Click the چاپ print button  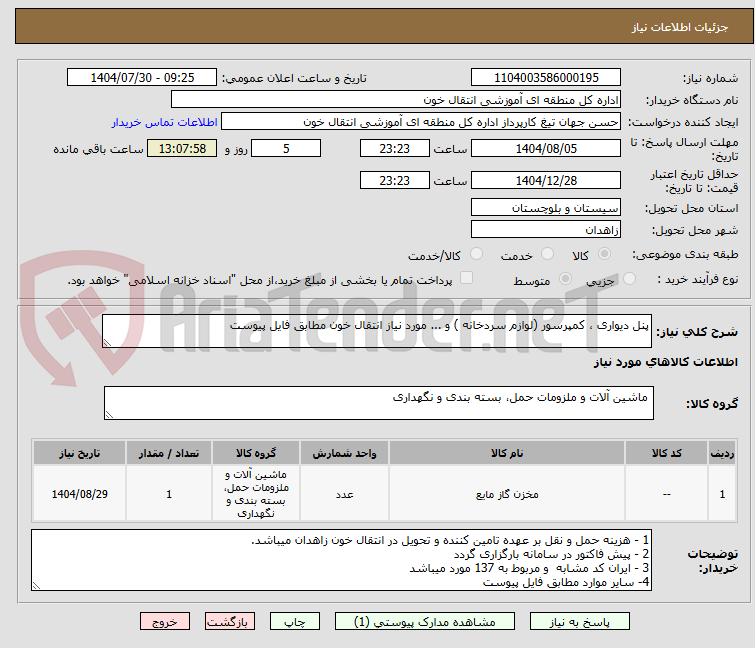pyautogui.click(x=295, y=622)
